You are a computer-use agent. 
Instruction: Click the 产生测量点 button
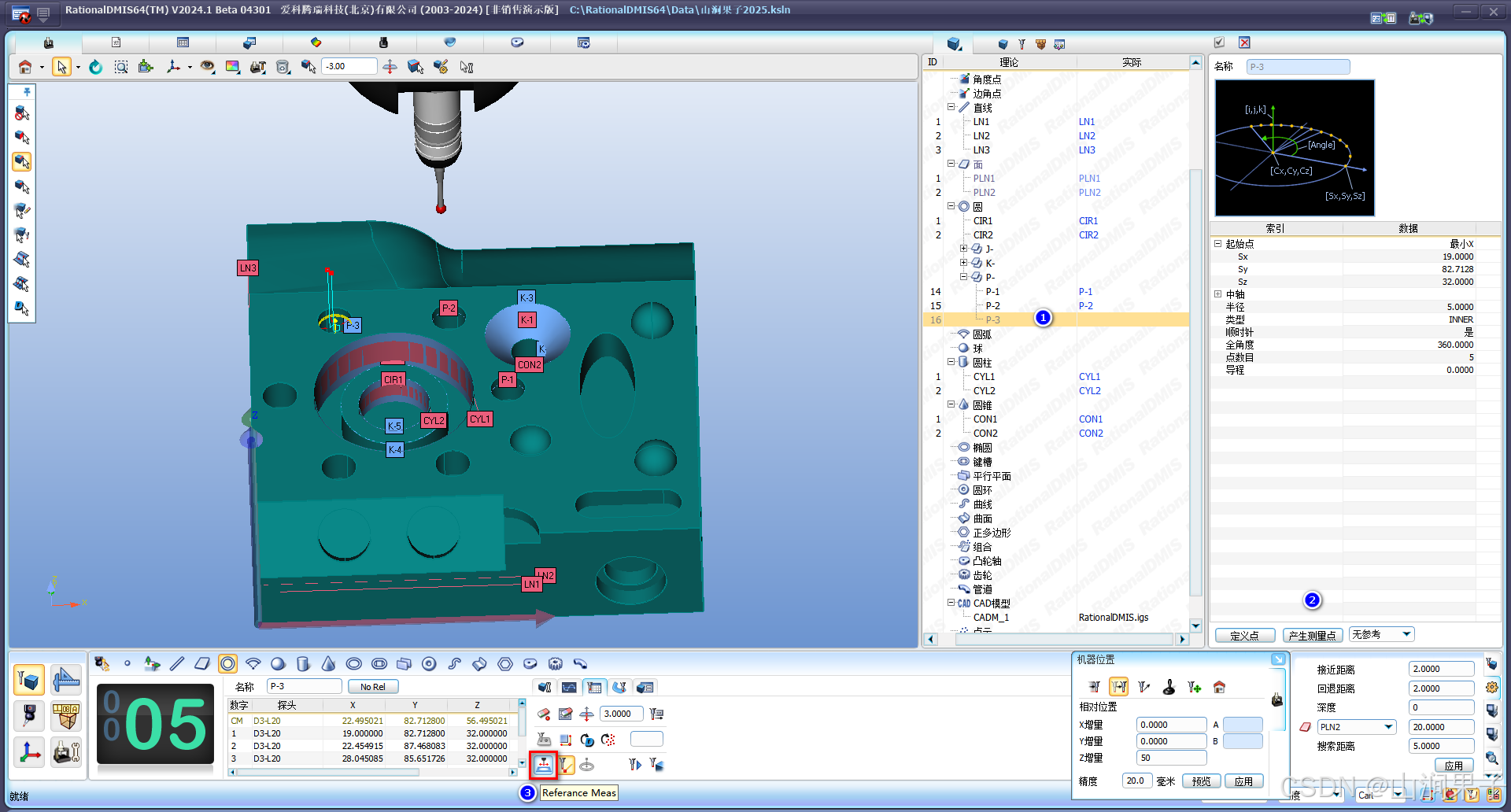tap(1312, 636)
